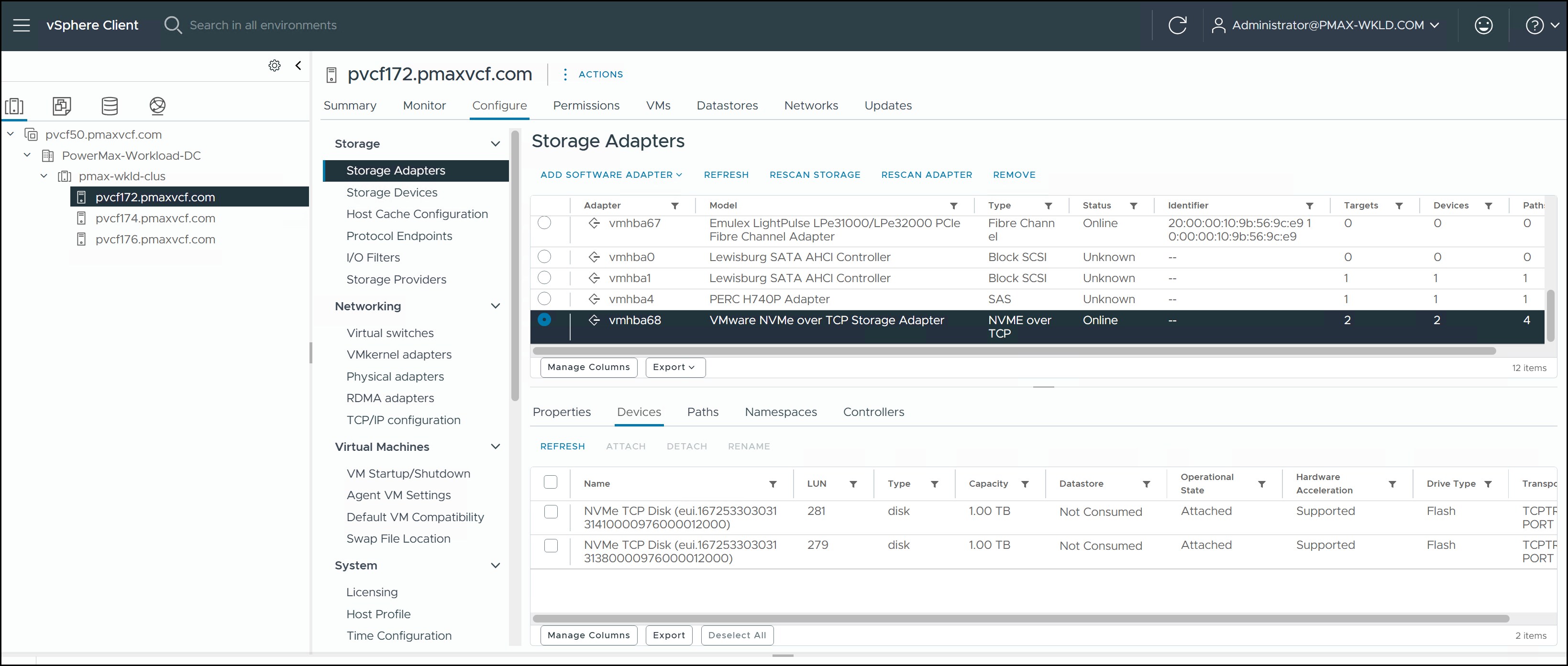This screenshot has height=666, width=1568.
Task: Open the Add Software Adapter dropdown
Action: pos(611,175)
